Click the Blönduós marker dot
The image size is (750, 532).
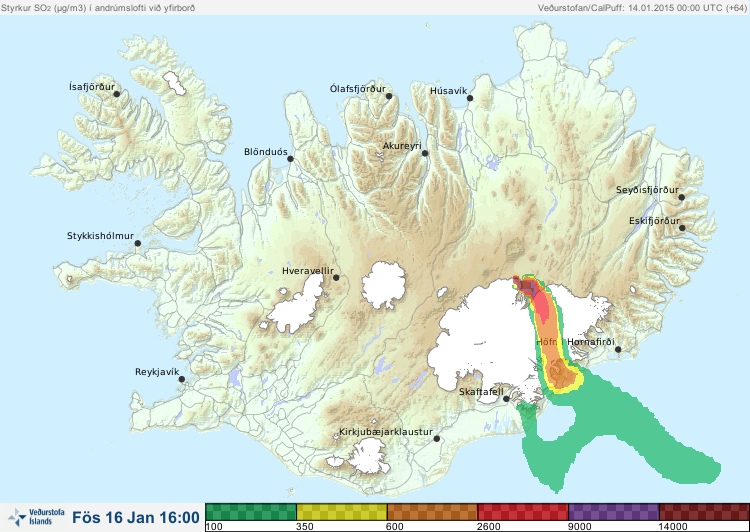point(290,159)
